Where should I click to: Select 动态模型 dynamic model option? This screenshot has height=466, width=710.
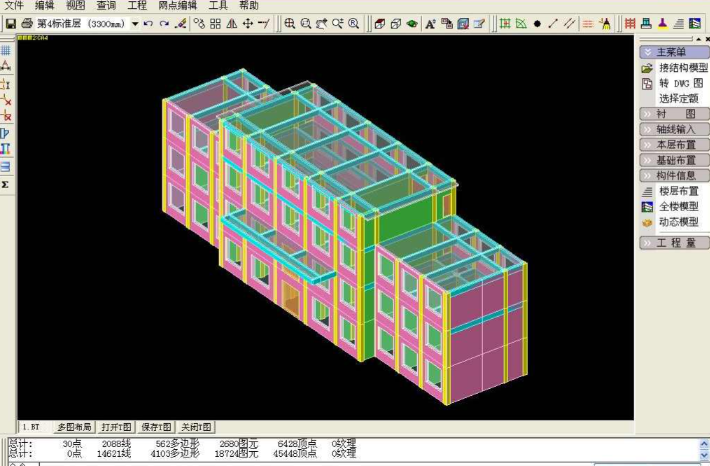click(x=678, y=222)
